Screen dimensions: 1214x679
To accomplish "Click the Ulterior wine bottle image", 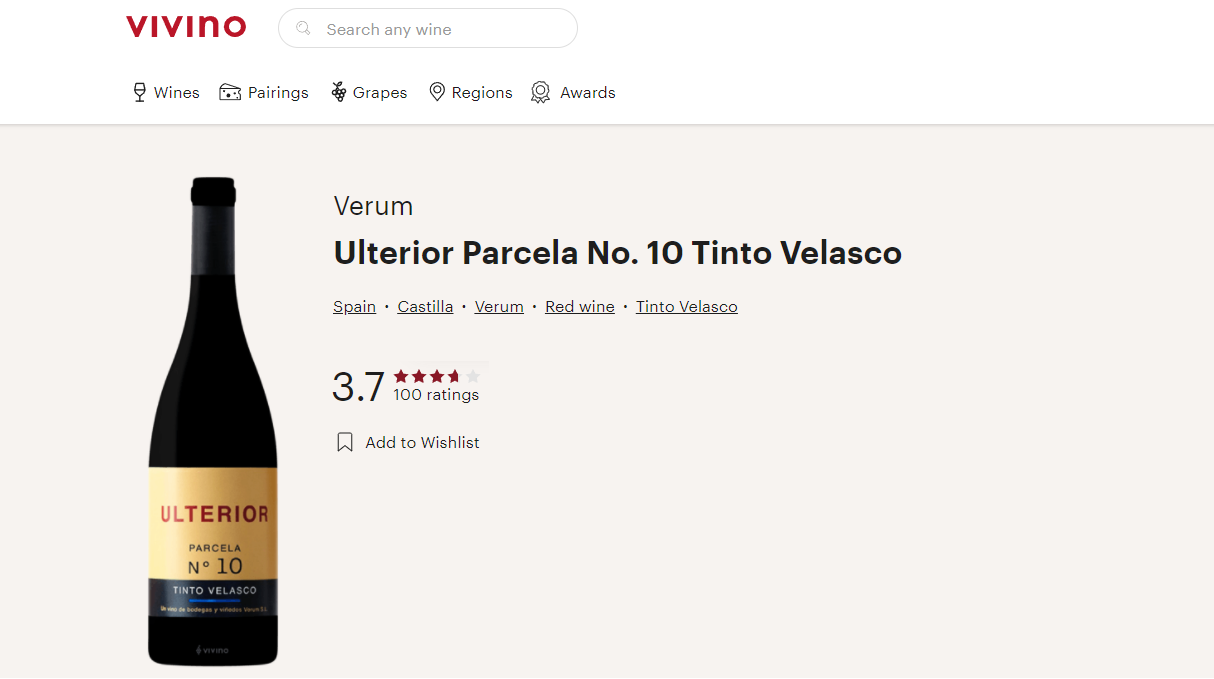I will click(213, 421).
